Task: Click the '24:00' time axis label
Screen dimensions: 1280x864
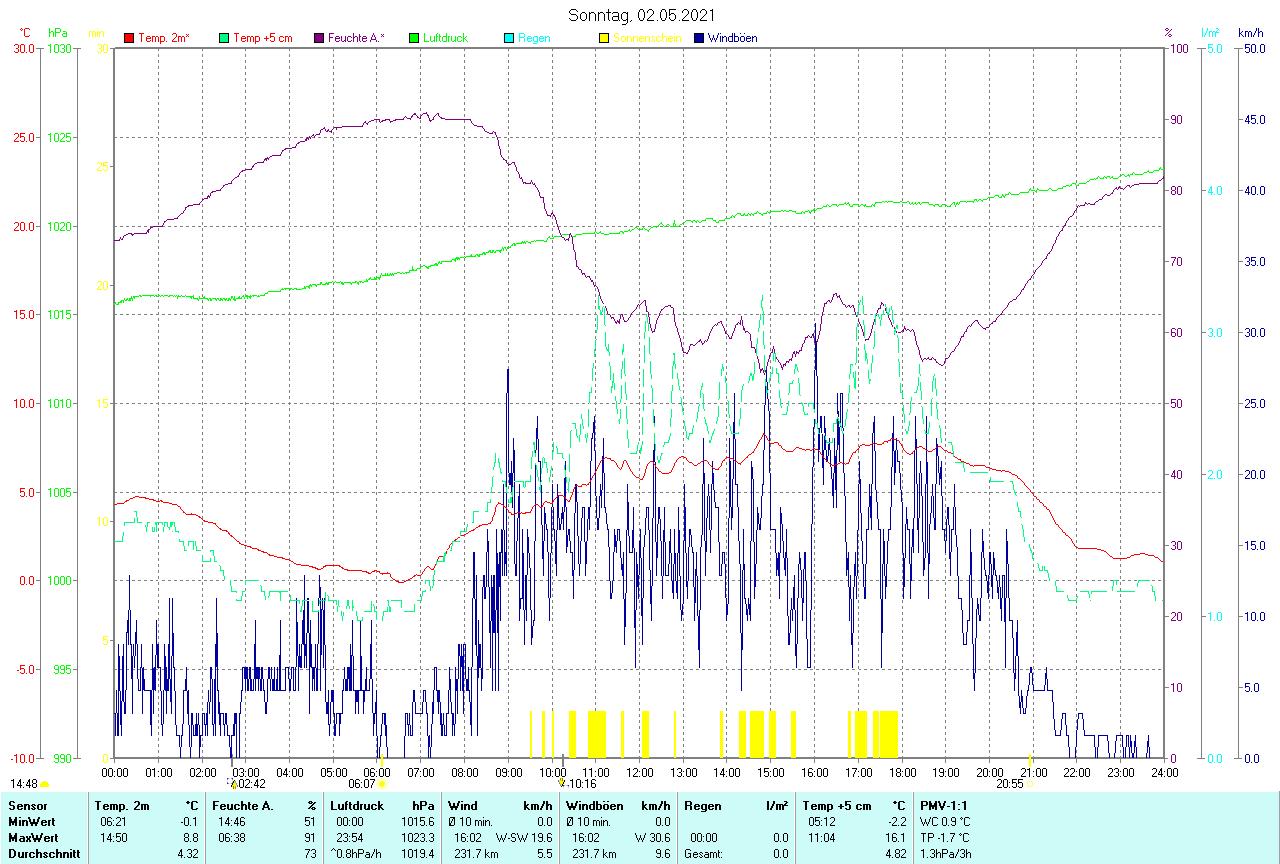Action: point(1164,772)
